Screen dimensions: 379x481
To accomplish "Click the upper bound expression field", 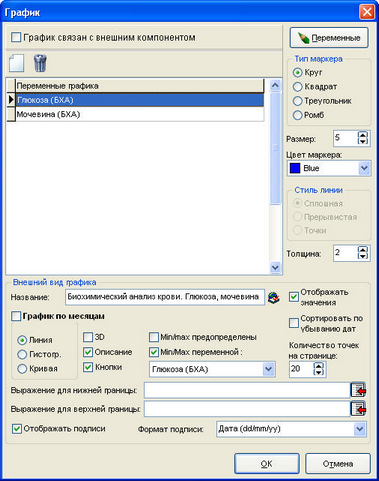I will click(247, 409).
